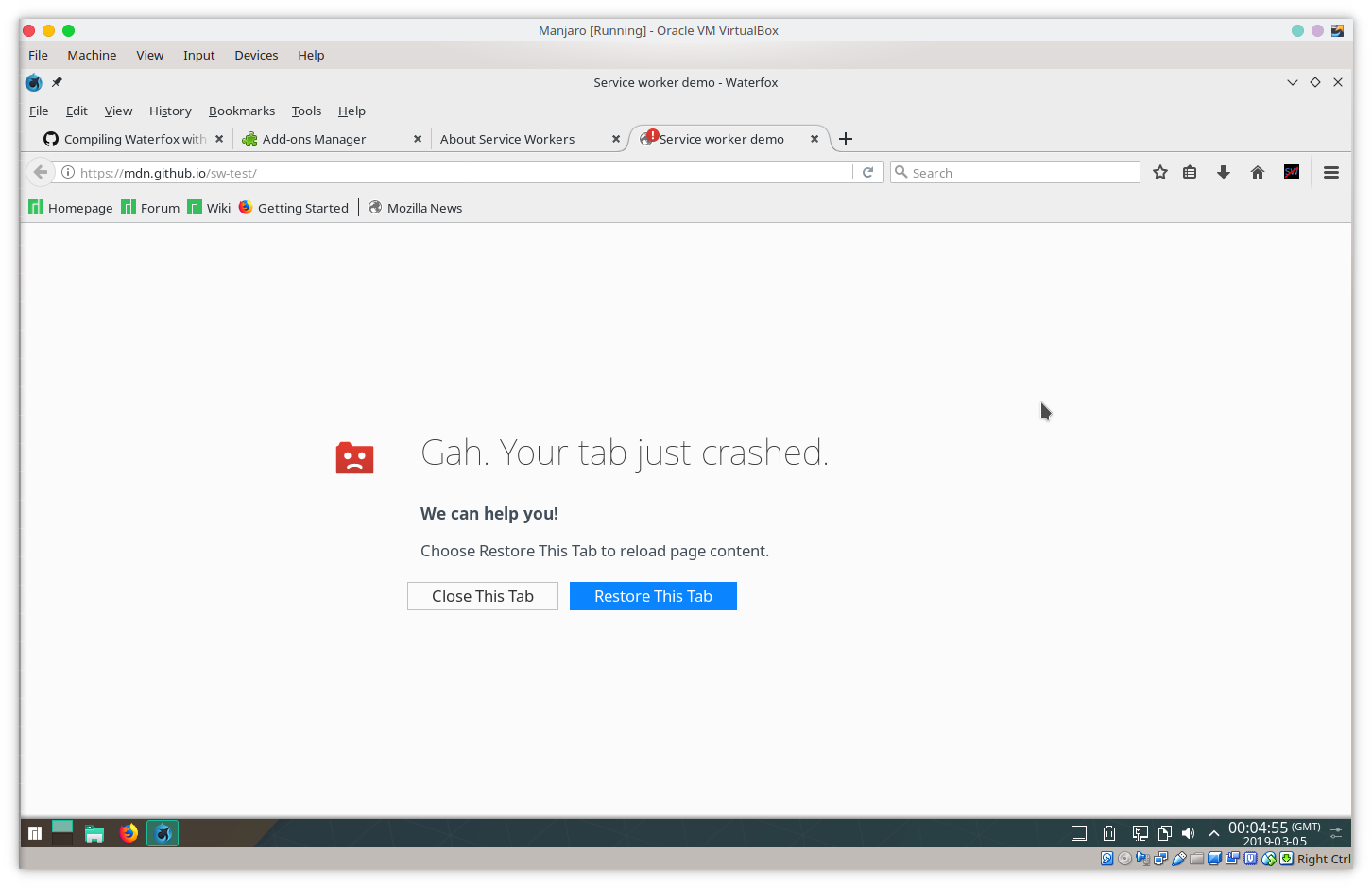The height and width of the screenshot is (888, 1372).
Task: Click the Manjaro application launcher in the panel
Action: pos(35,832)
